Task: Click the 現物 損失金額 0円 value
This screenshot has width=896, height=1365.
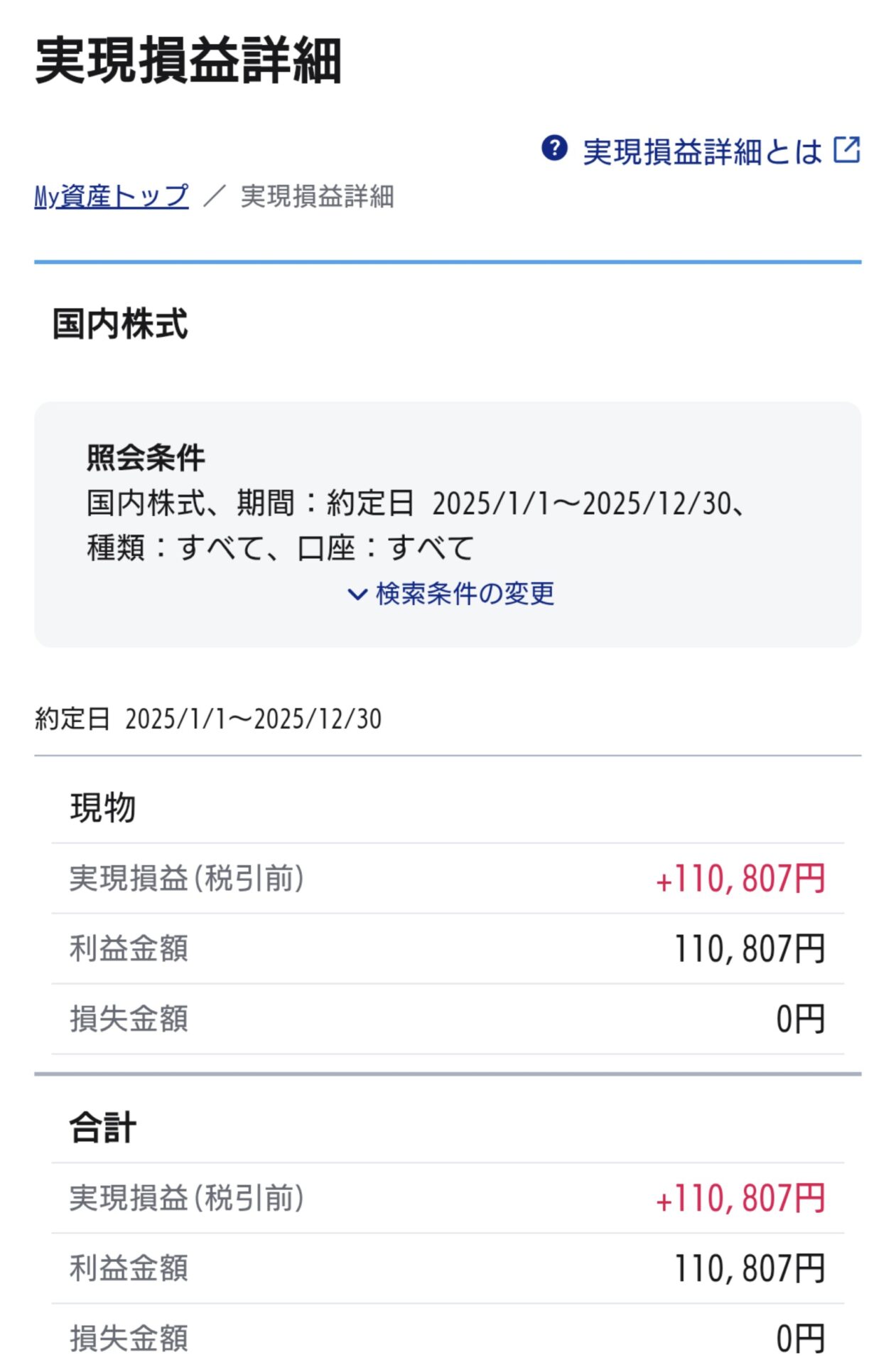Action: pyautogui.click(x=800, y=1019)
